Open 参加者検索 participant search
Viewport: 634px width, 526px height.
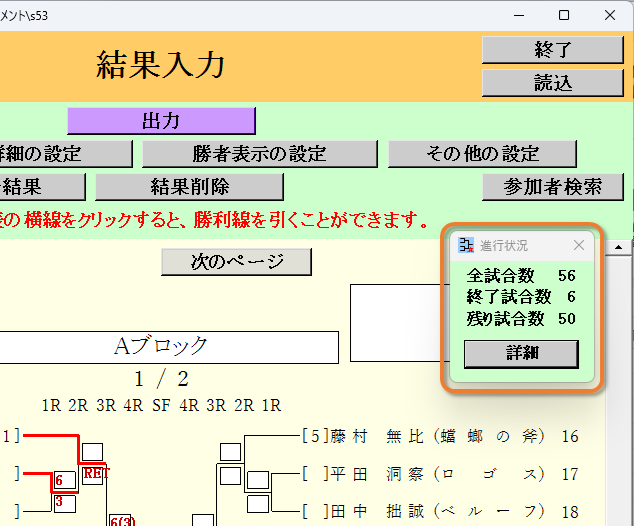coord(552,187)
